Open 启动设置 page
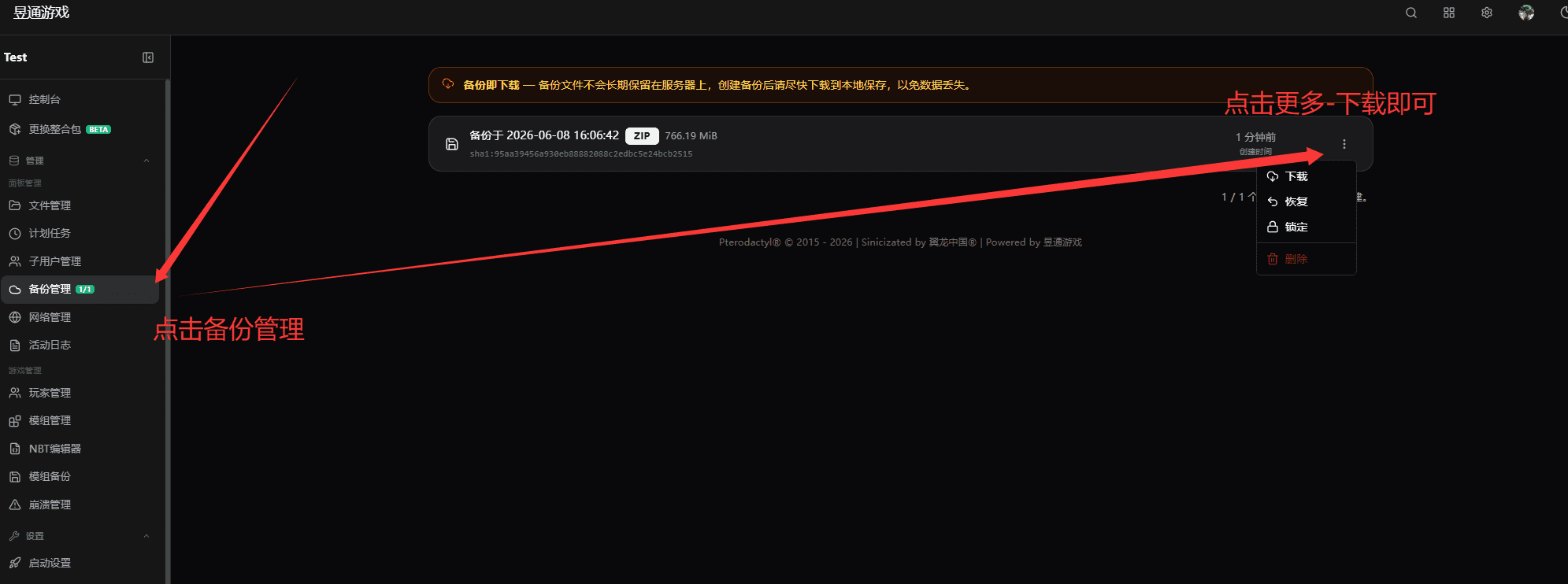This screenshot has height=584, width=1568. point(80,564)
